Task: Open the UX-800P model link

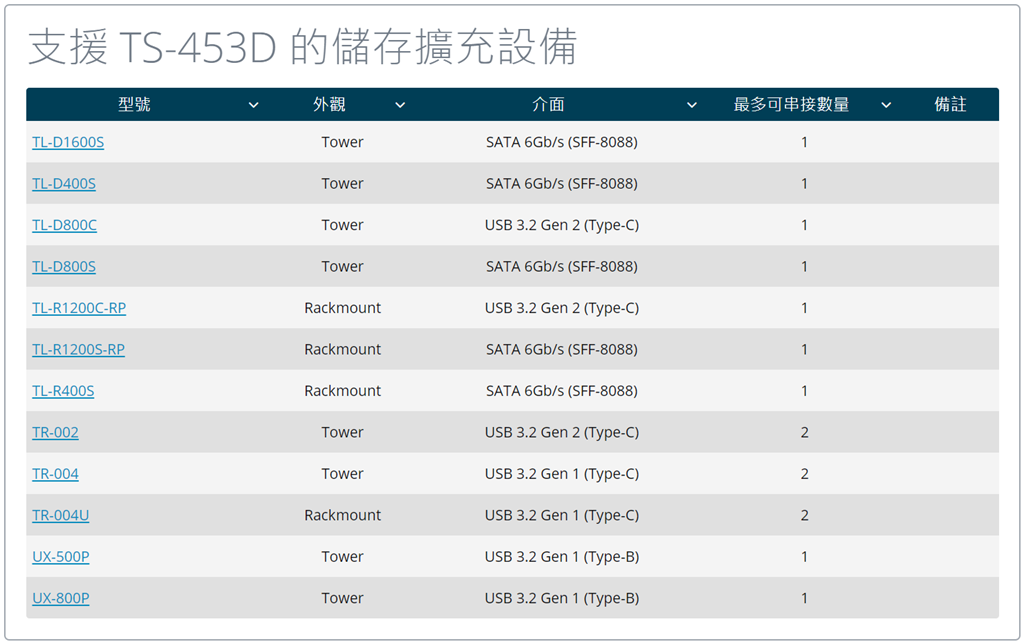Action: 61,598
